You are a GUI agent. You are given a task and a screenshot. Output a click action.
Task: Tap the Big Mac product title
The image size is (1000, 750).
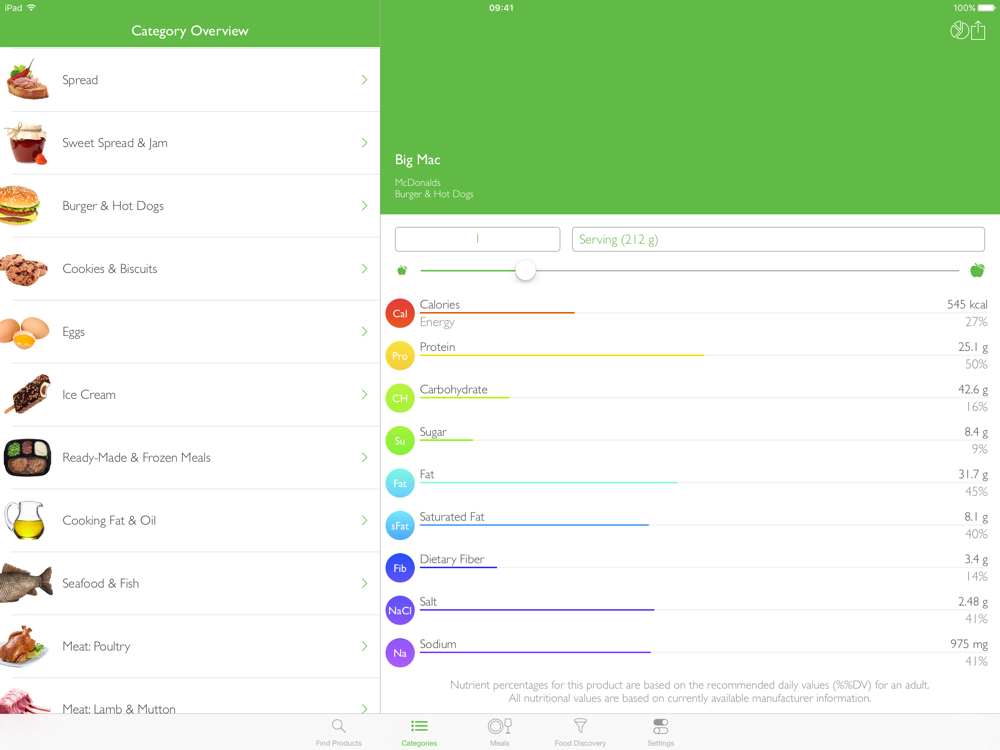pyautogui.click(x=418, y=159)
